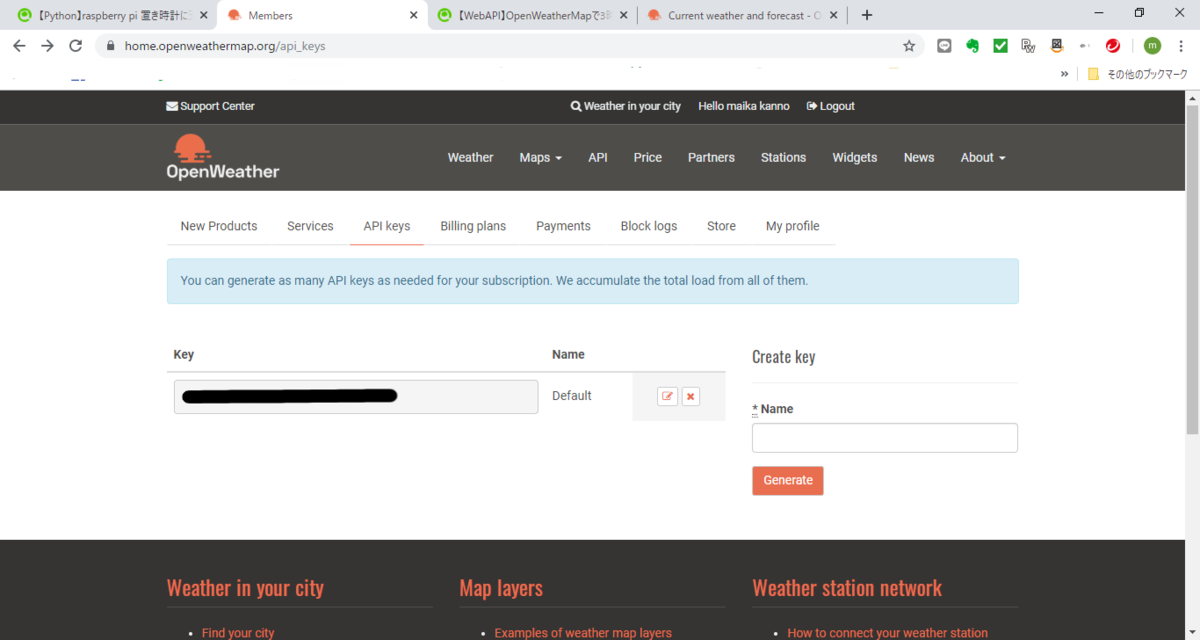Open その他のブックマーク folder
Screen dimensions: 1200x640
pyautogui.click(x=1137, y=74)
